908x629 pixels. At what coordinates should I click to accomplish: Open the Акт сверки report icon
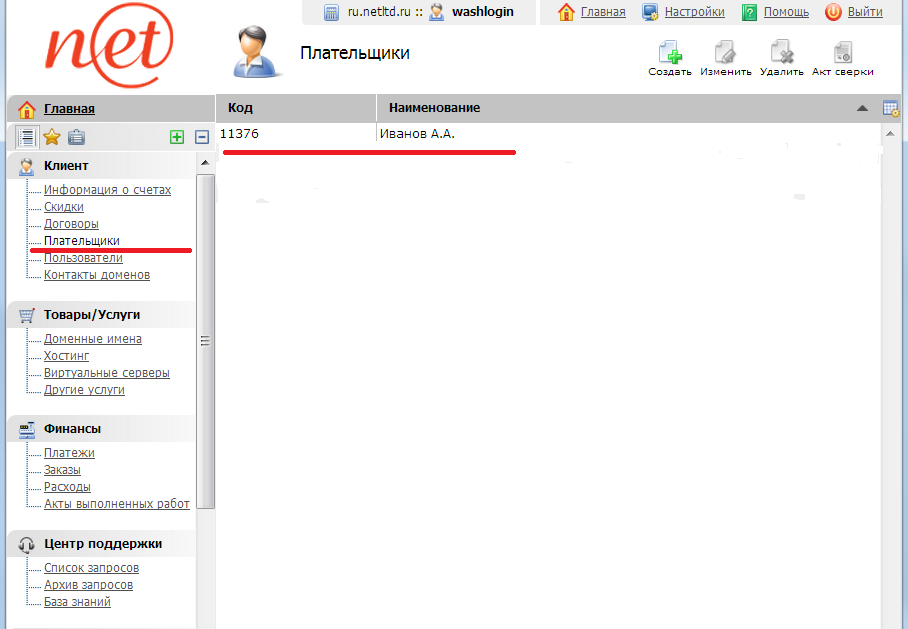click(842, 52)
